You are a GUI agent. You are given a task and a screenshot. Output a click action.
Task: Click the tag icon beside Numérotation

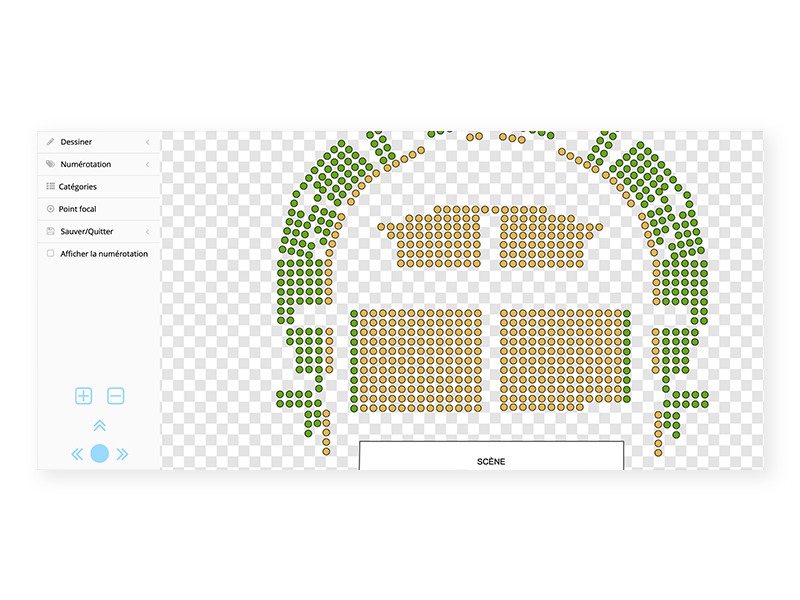tap(50, 164)
